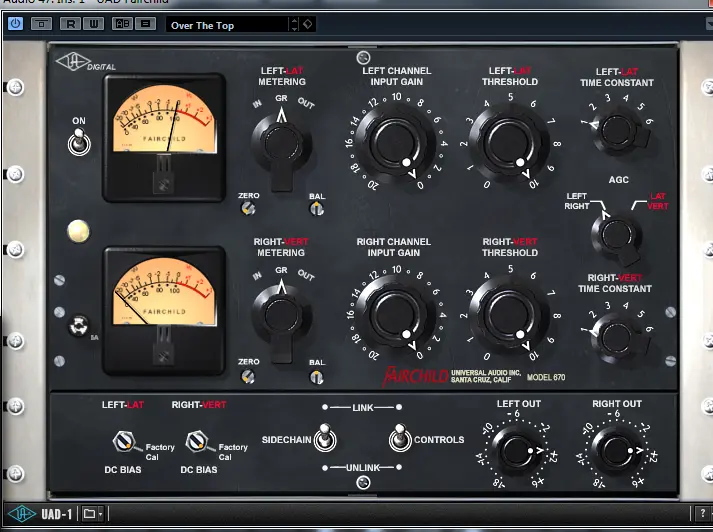Click the Left-Lat DC Bias screw
713x532 pixels.
click(x=124, y=441)
